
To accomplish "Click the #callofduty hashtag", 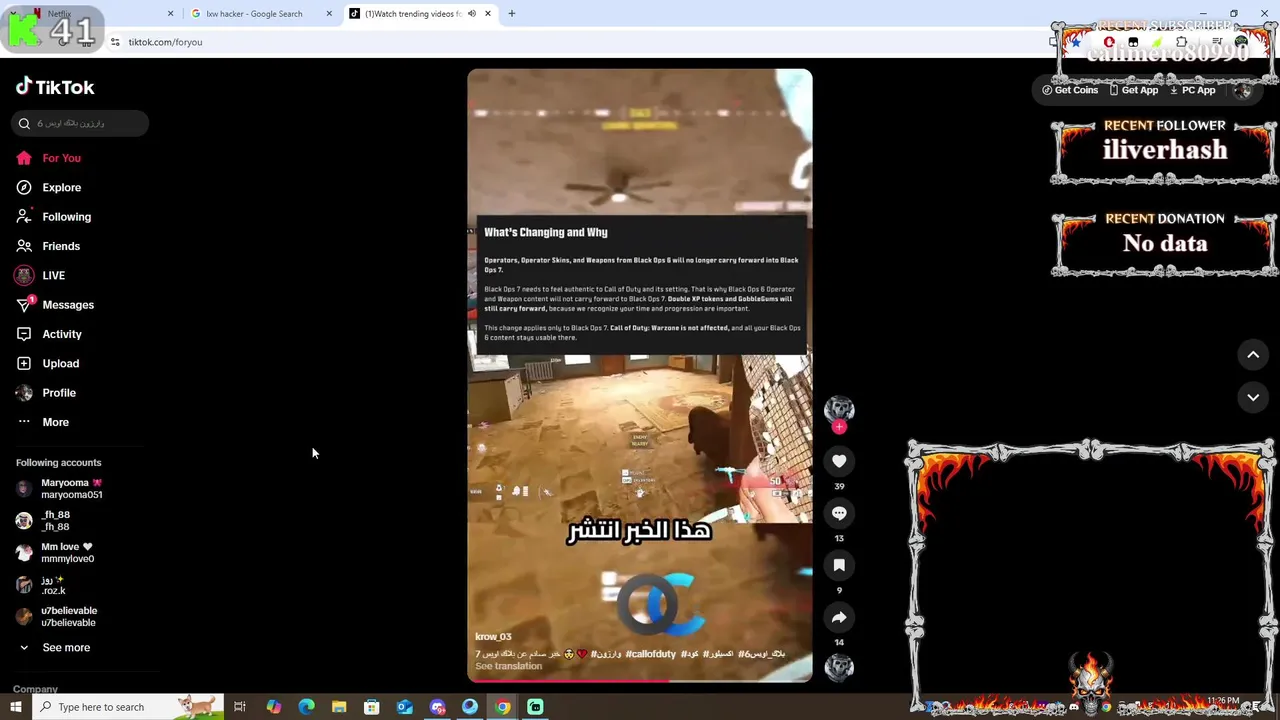I will (x=651, y=654).
